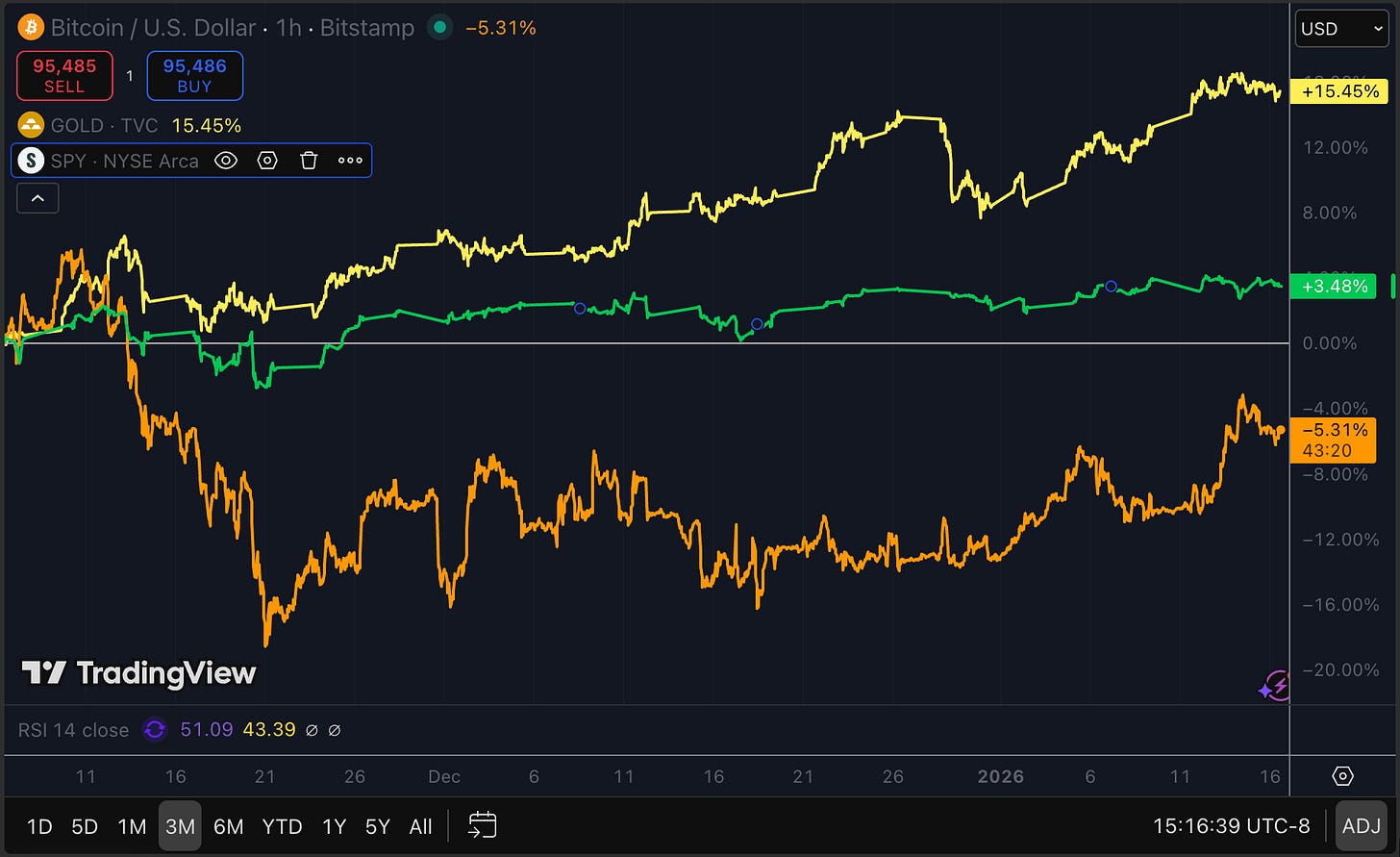Select the 3M time range
This screenshot has height=857, width=1400.
(180, 827)
